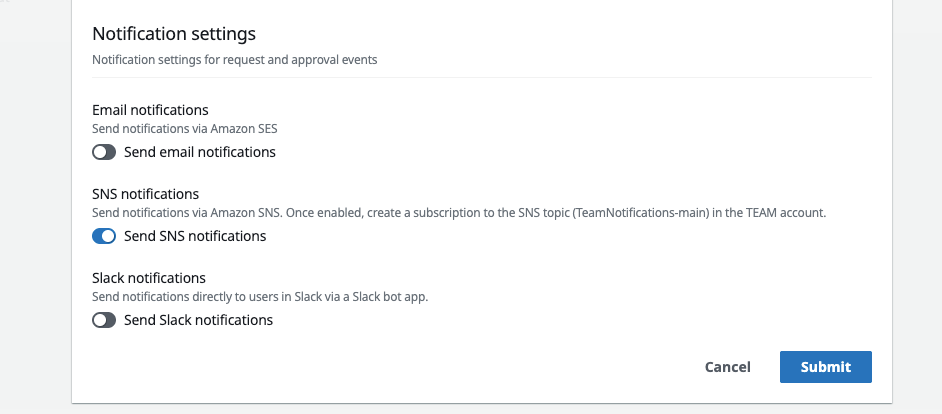Click the 'Send Slack notifications' label text
This screenshot has height=414, width=942.
point(198,321)
